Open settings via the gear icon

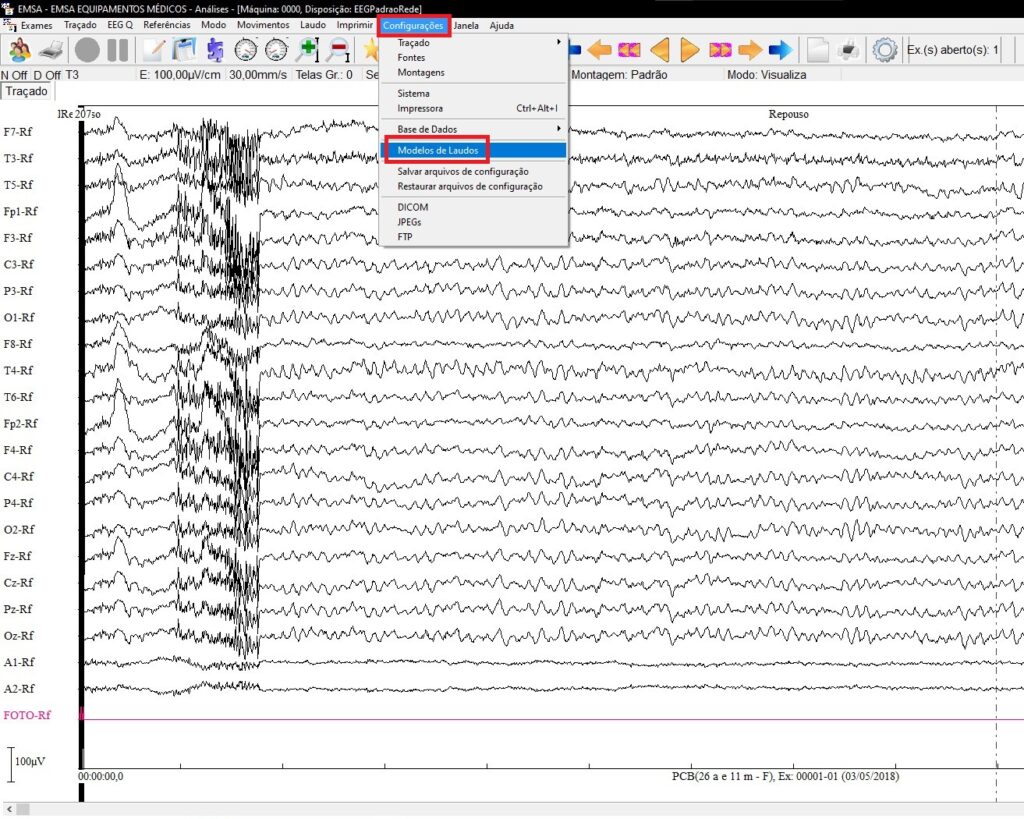883,50
